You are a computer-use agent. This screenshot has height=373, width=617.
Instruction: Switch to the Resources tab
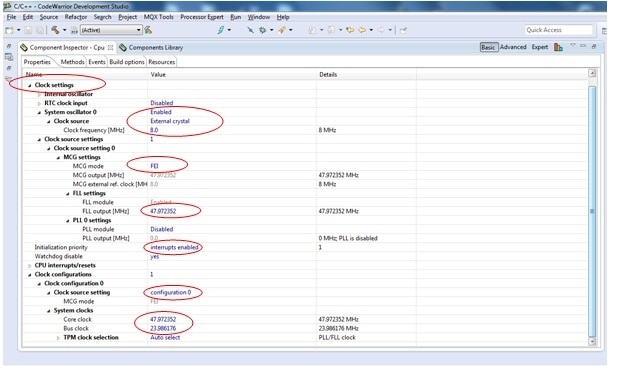[162, 62]
